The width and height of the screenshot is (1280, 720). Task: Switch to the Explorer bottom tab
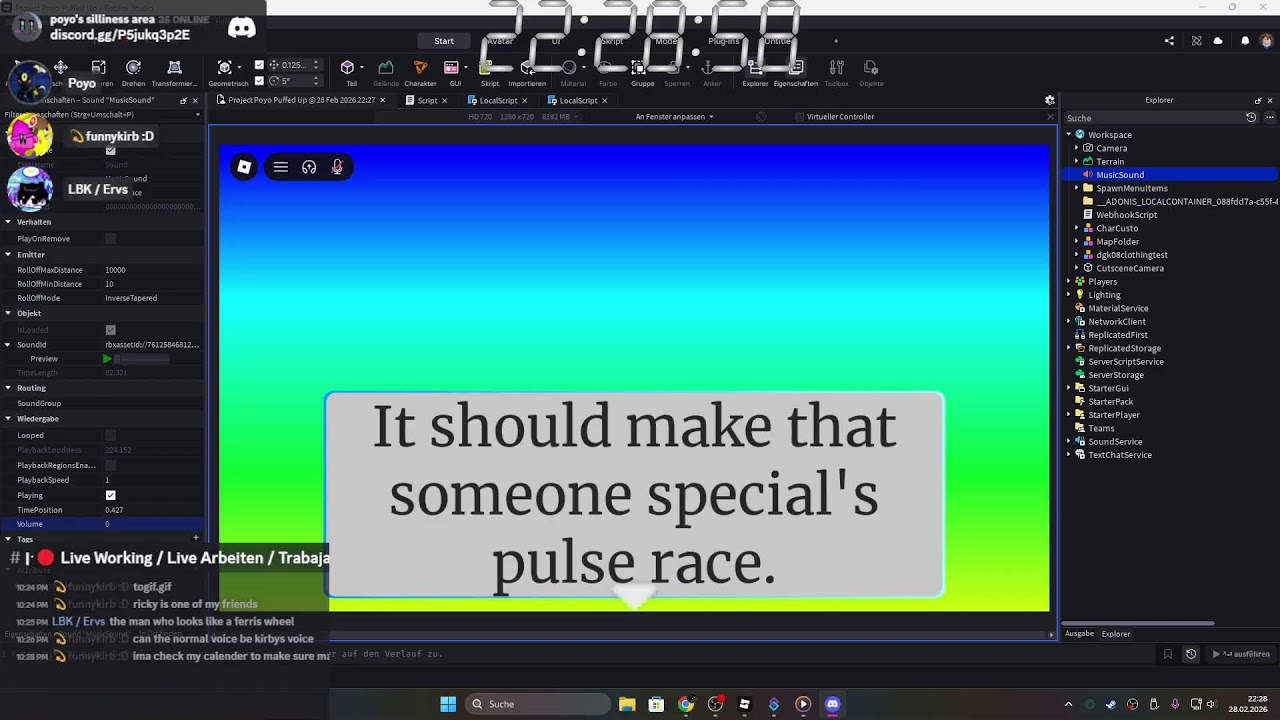point(1116,633)
